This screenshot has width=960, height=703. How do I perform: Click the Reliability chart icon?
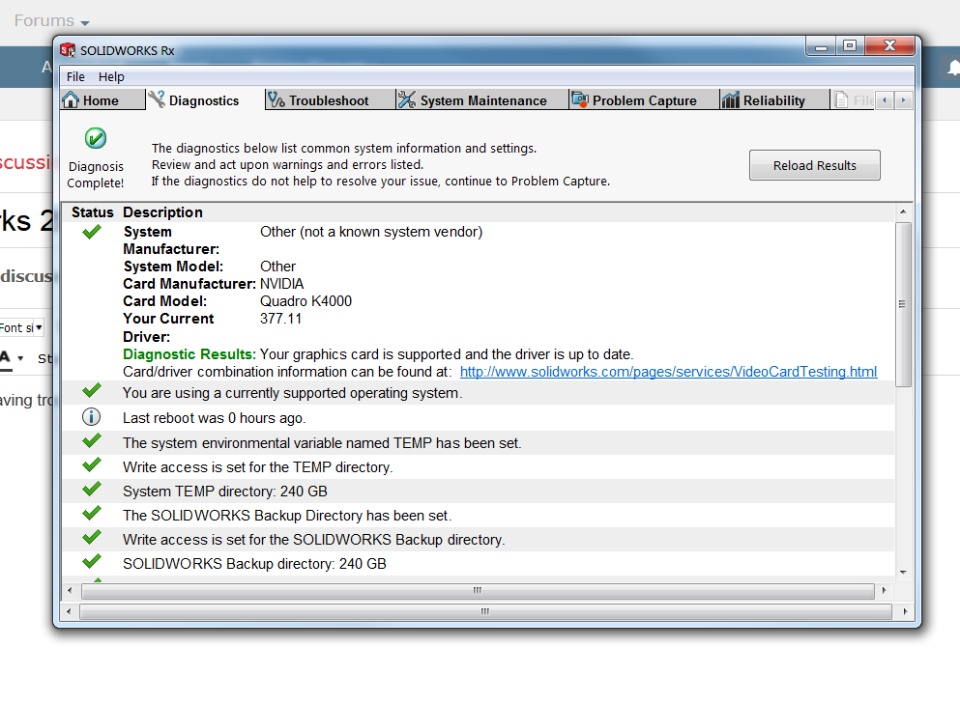tap(730, 100)
